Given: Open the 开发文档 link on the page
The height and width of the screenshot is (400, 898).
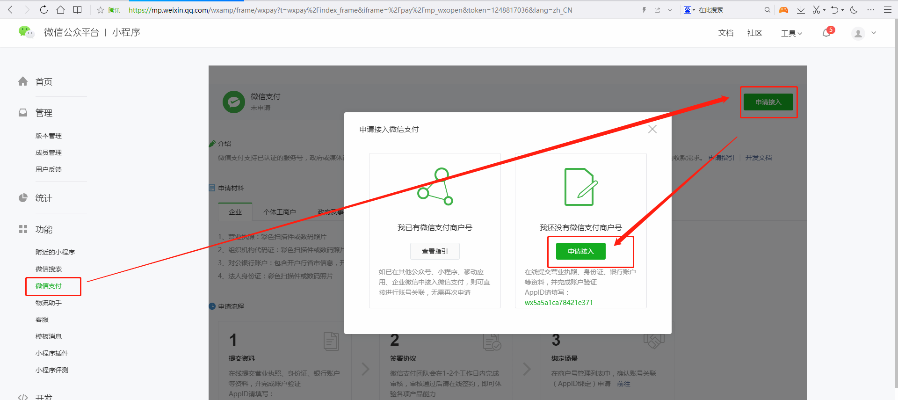Looking at the screenshot, I should click(758, 158).
